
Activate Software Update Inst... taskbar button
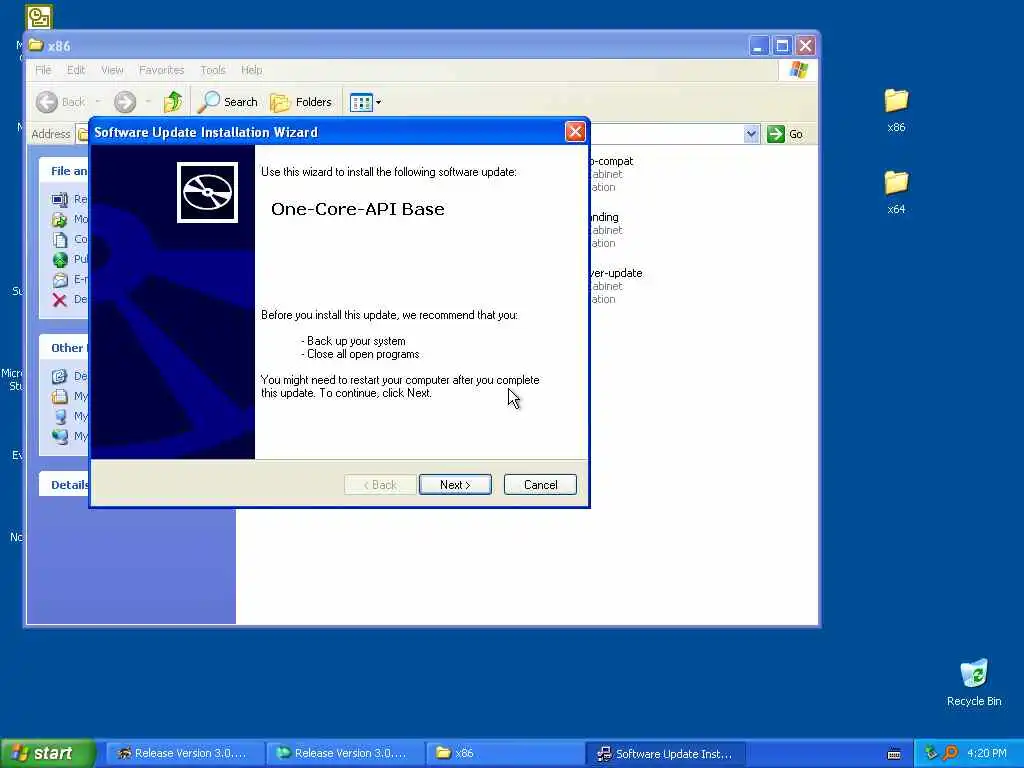pyautogui.click(x=665, y=754)
